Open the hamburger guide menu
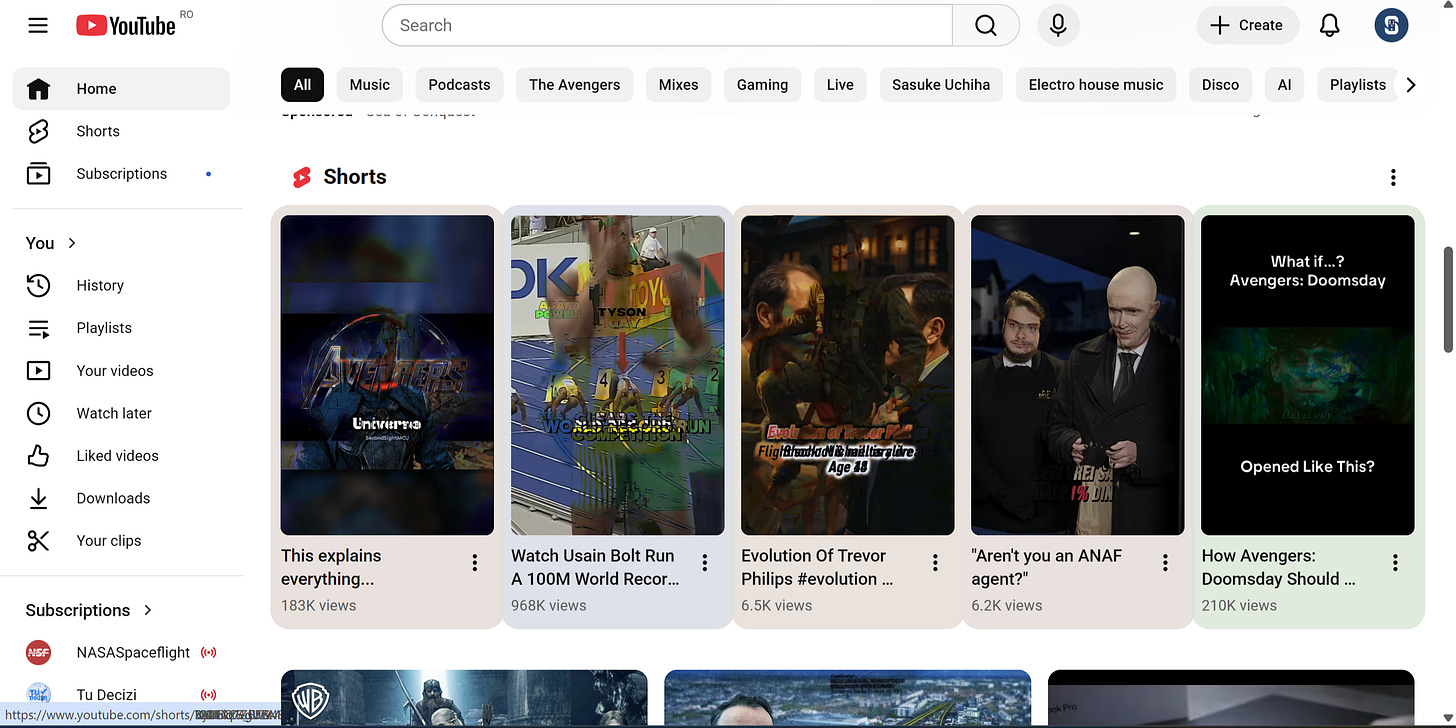The width and height of the screenshot is (1456, 728). [38, 26]
